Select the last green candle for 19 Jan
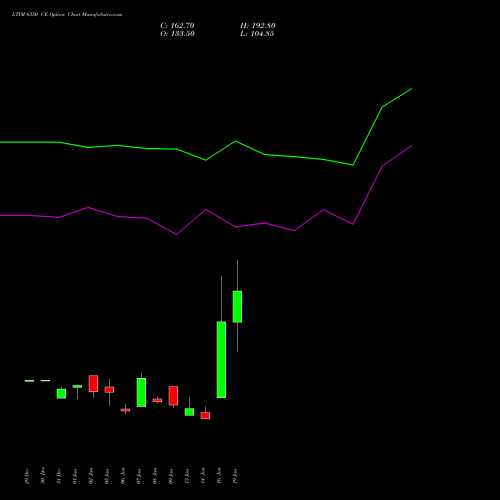Viewport: 500px width, 500px height. click(x=237, y=307)
